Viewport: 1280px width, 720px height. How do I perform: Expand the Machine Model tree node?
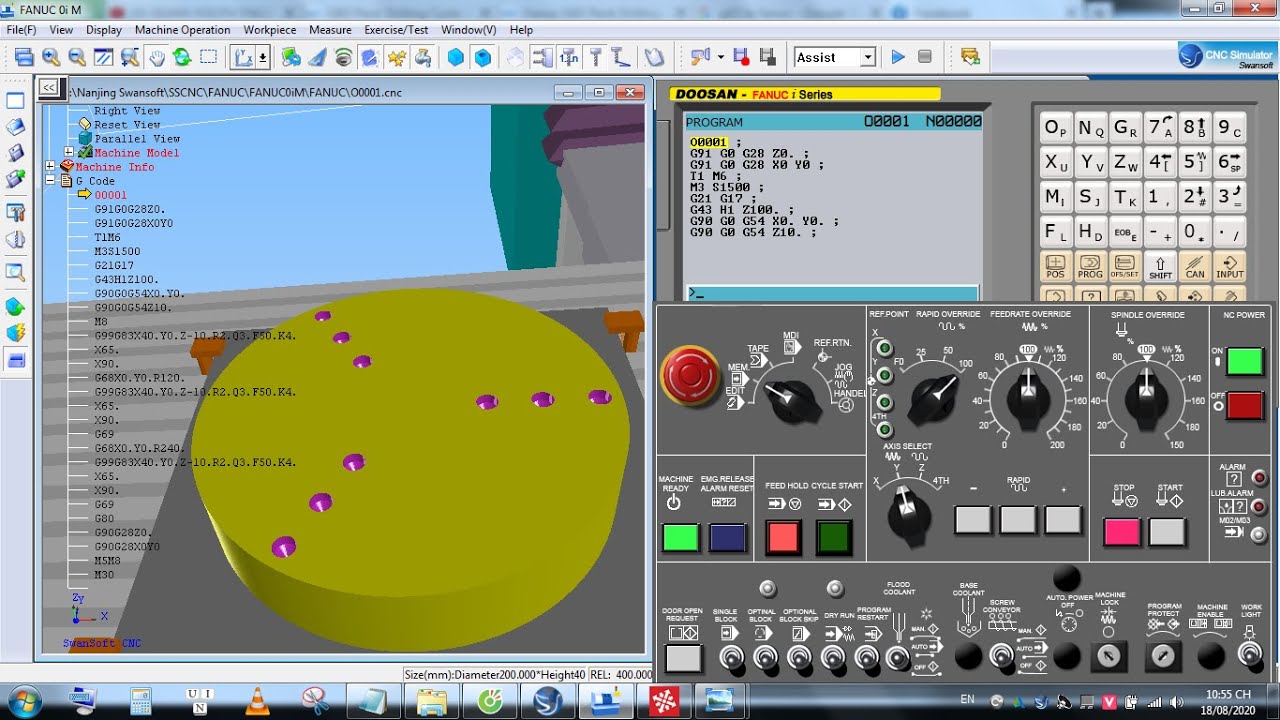coord(69,153)
